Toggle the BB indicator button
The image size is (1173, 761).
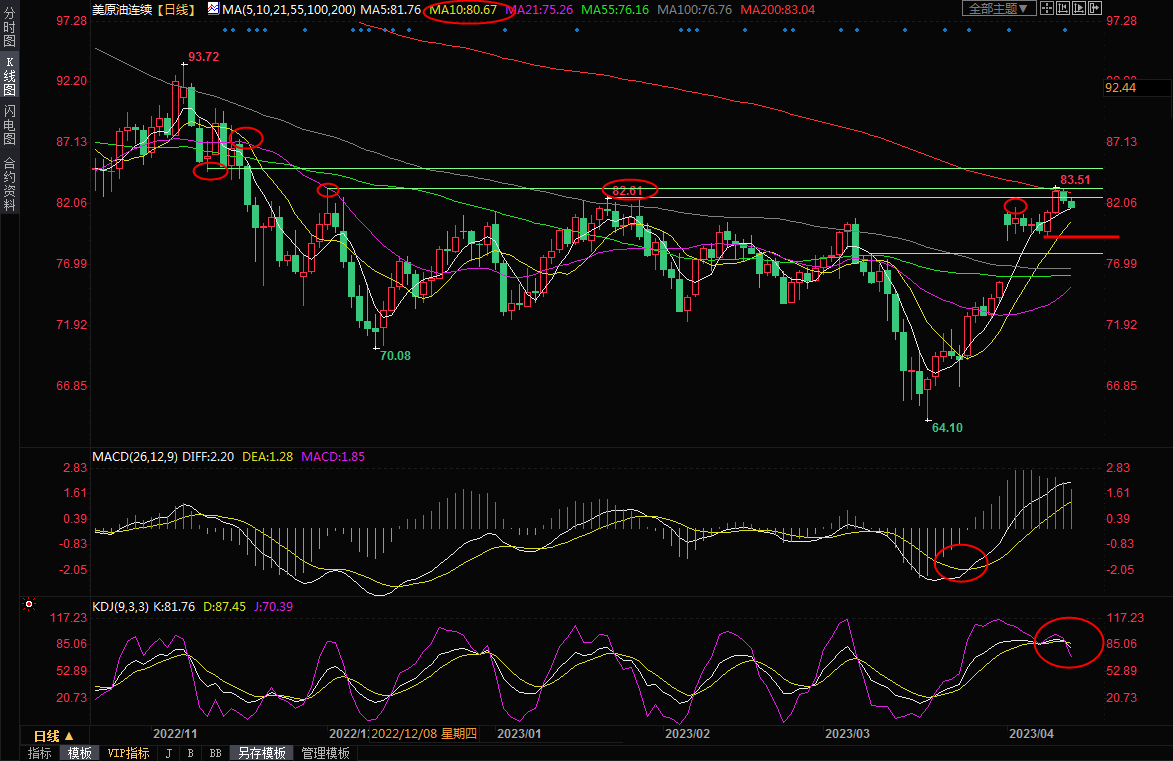click(x=215, y=753)
